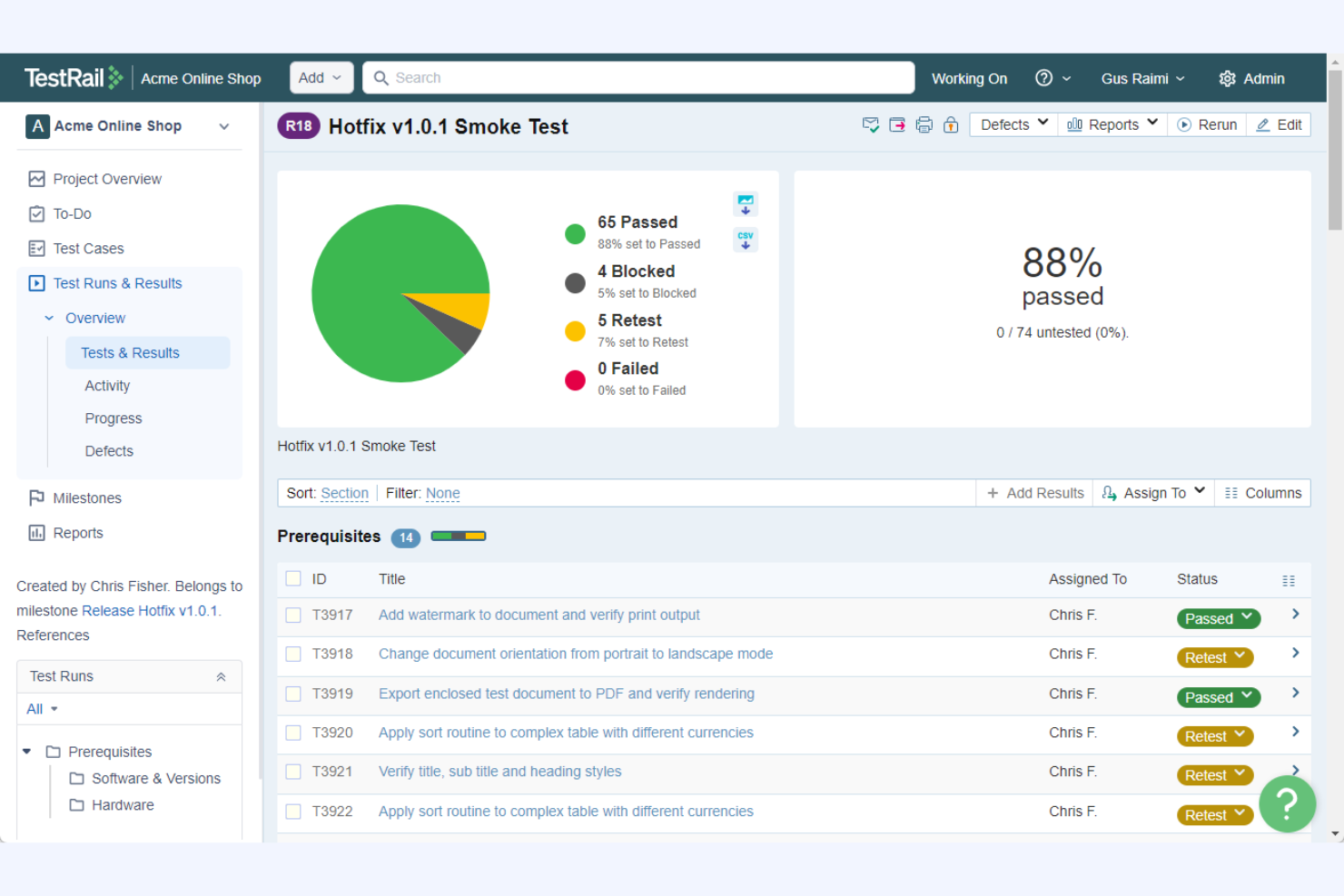This screenshot has height=896, width=1344.
Task: Select all rows via the header checkbox
Action: (x=292, y=578)
